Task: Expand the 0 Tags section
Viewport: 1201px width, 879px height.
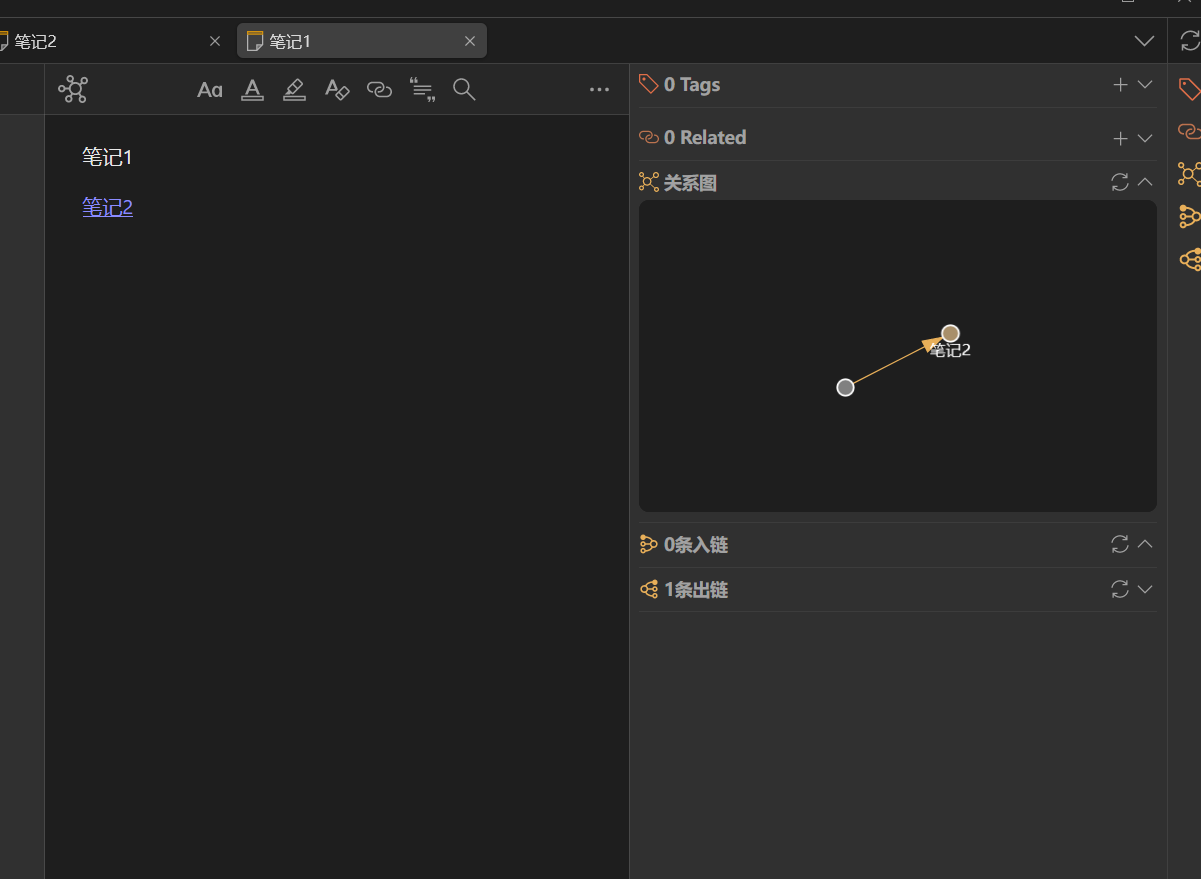Action: pos(1146,85)
